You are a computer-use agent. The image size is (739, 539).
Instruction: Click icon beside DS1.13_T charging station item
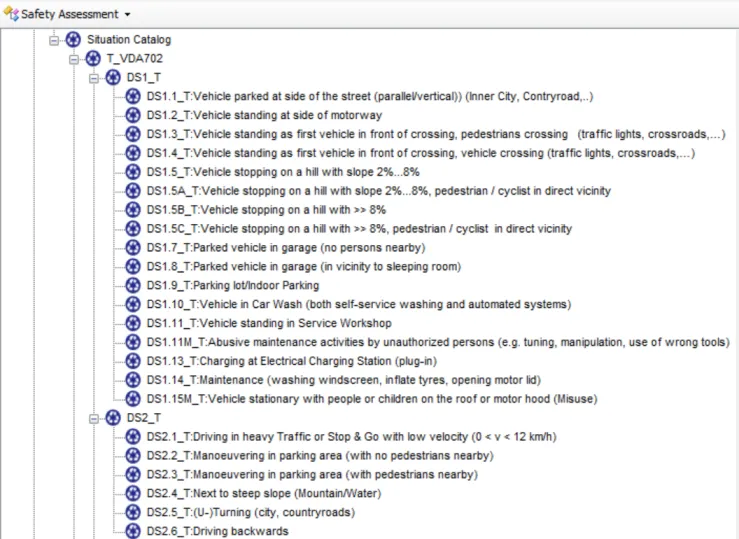[133, 361]
